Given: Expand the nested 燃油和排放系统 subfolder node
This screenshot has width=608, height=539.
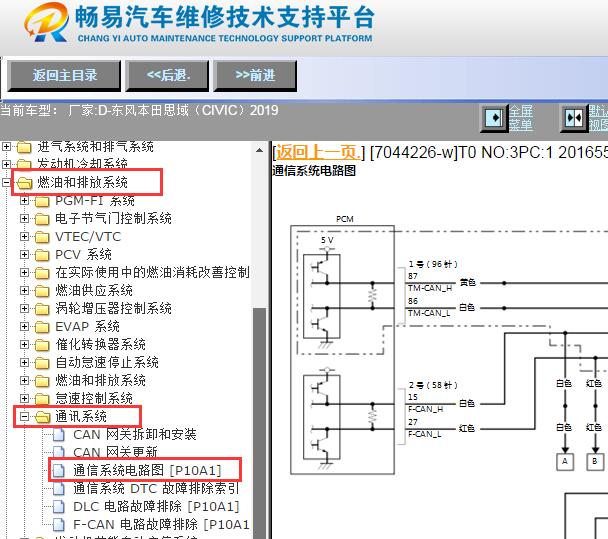Looking at the screenshot, I should pos(24,380).
